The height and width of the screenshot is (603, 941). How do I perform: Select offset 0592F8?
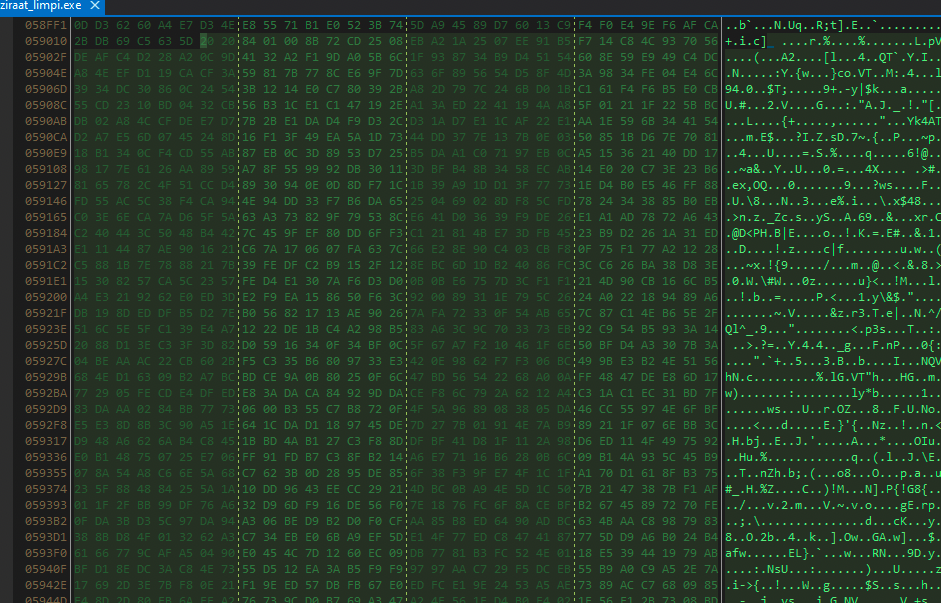tap(46, 425)
